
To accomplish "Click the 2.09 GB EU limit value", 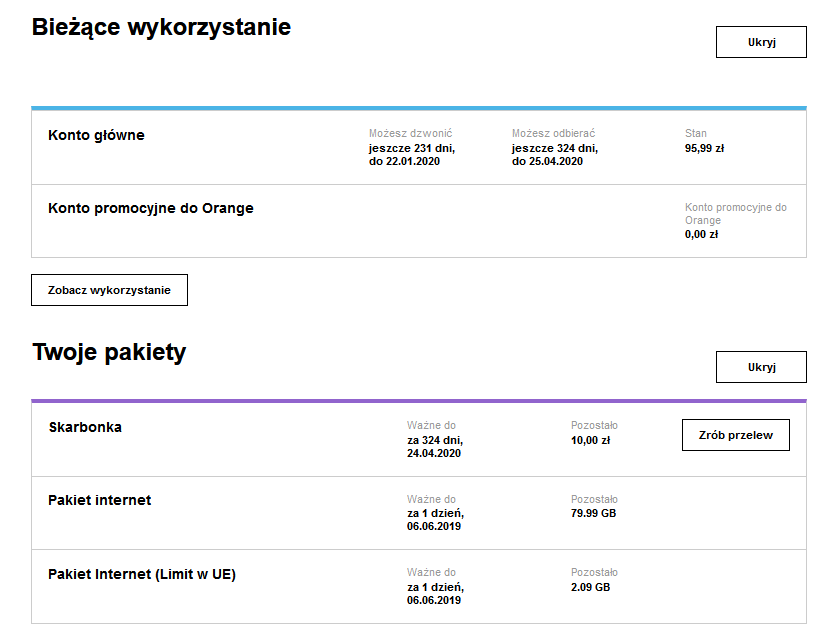I will (x=590, y=587).
